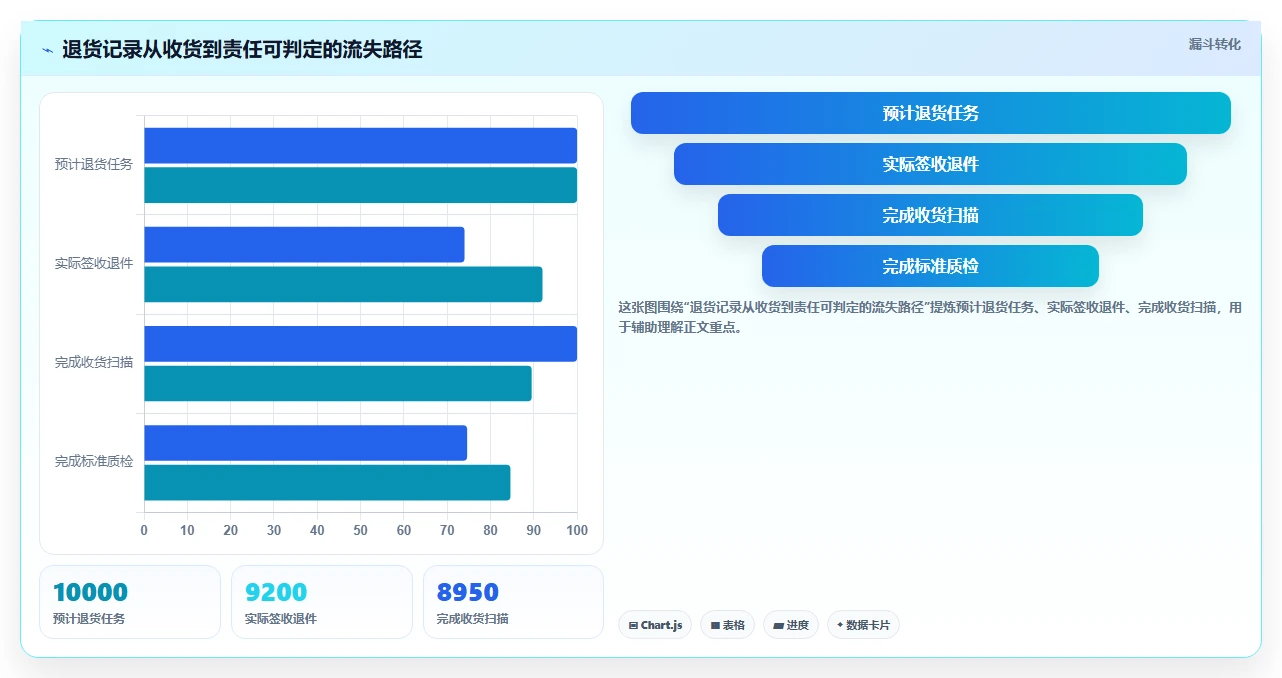Viewport: 1282px width, 678px height.
Task: Open the 10000 预计退货任务 data card
Action: (x=130, y=602)
